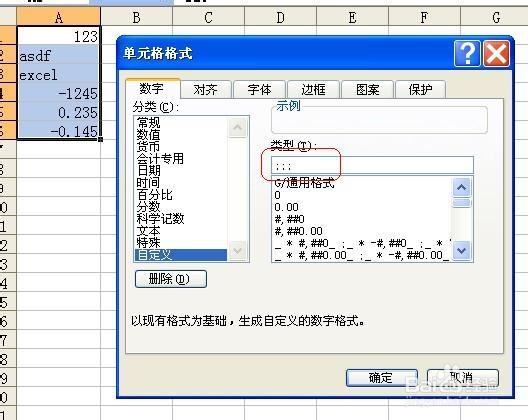Select format type #,##0

[362, 219]
